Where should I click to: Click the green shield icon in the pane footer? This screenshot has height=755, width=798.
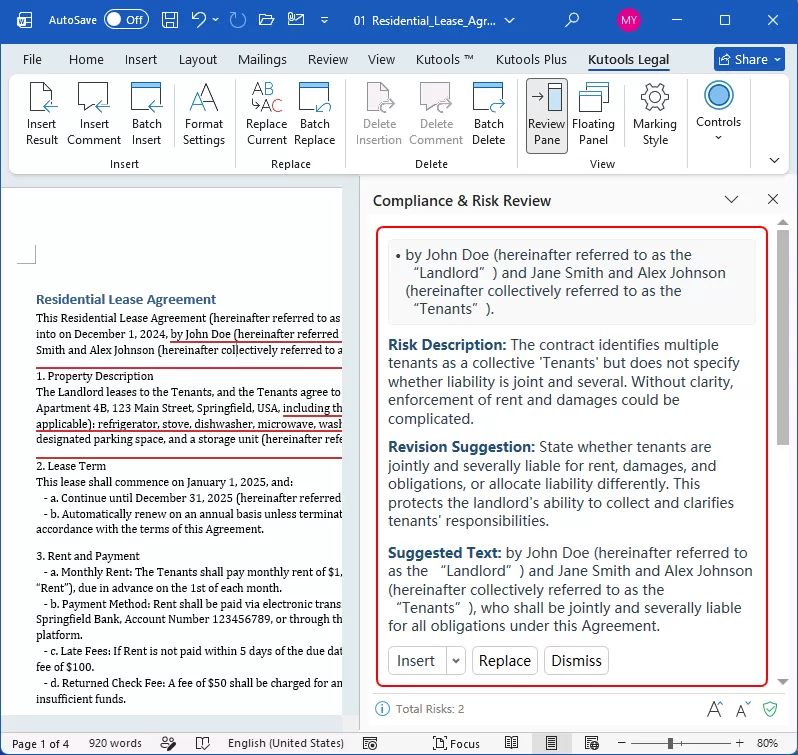pyautogui.click(x=770, y=709)
